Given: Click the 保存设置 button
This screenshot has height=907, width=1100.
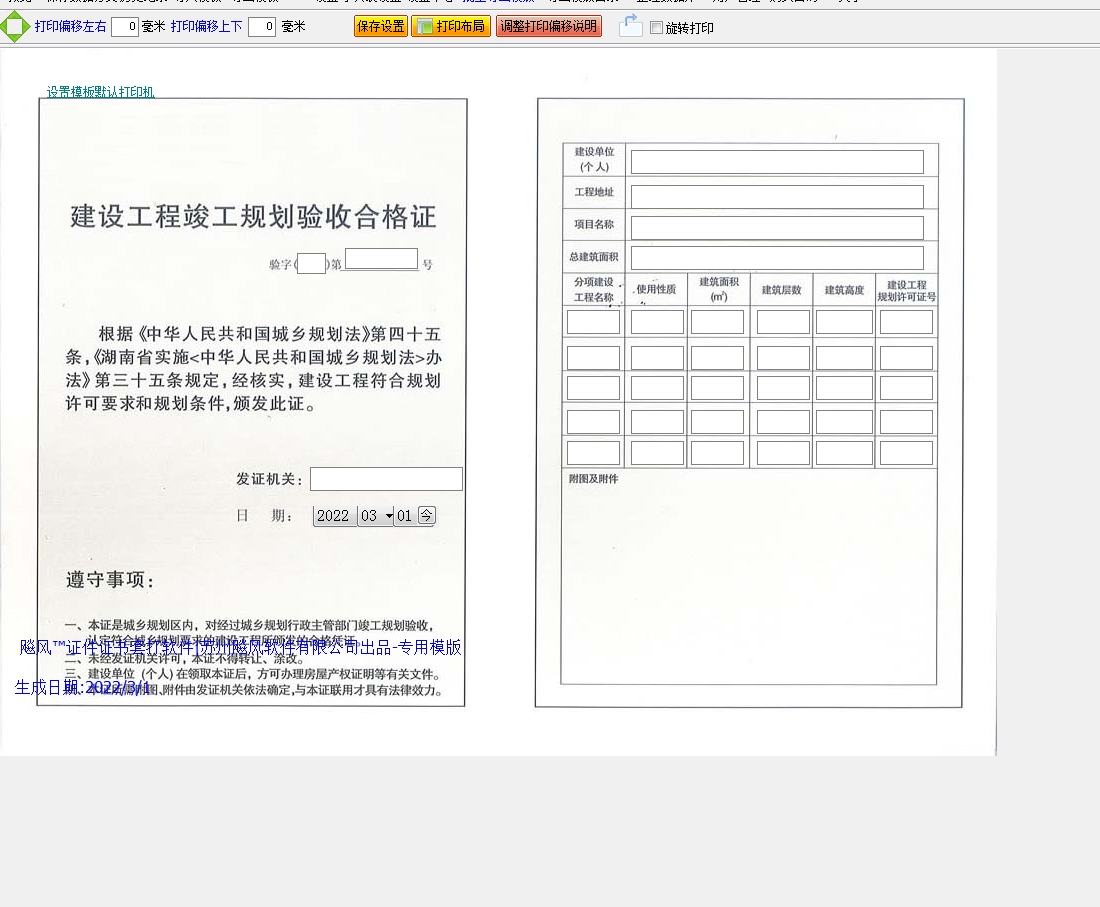Looking at the screenshot, I should tap(381, 27).
